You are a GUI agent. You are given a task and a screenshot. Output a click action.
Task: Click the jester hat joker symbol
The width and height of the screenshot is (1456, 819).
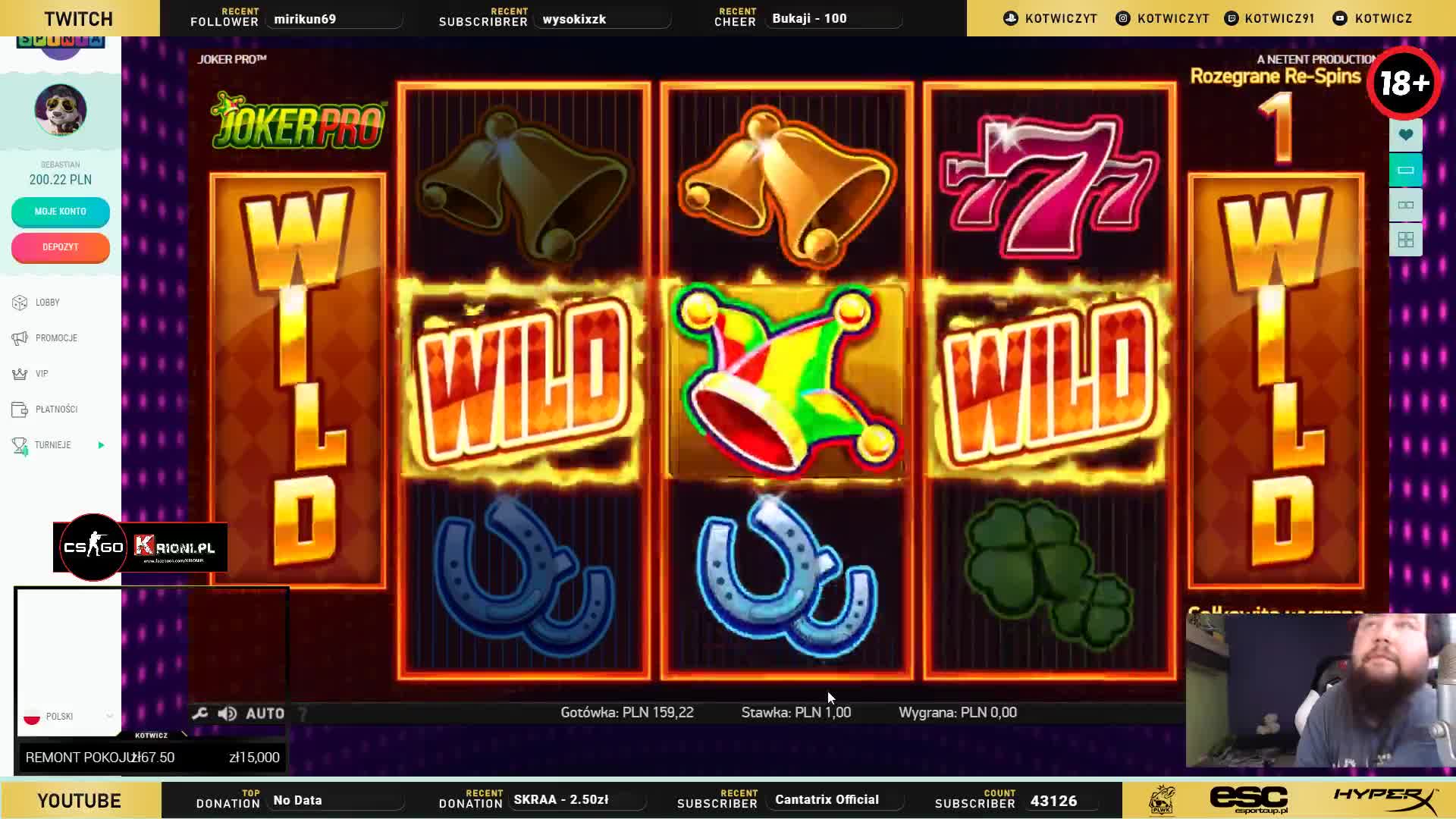[786, 381]
